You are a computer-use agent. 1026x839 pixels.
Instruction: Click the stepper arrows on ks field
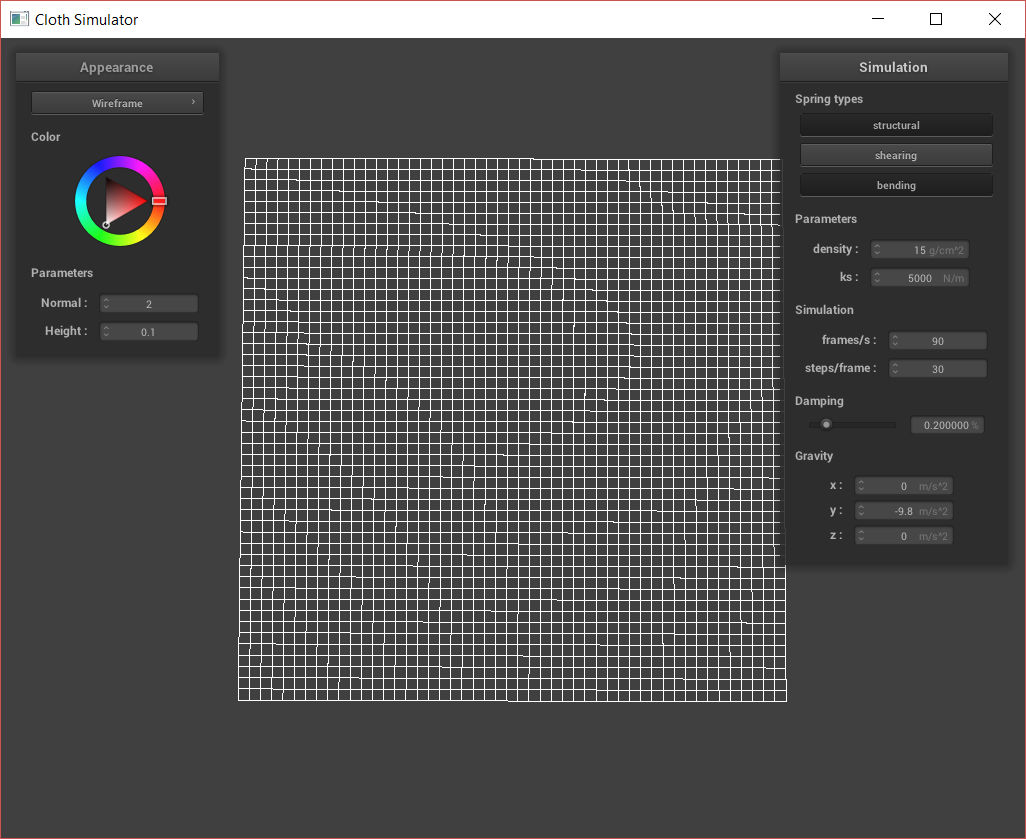click(x=877, y=278)
